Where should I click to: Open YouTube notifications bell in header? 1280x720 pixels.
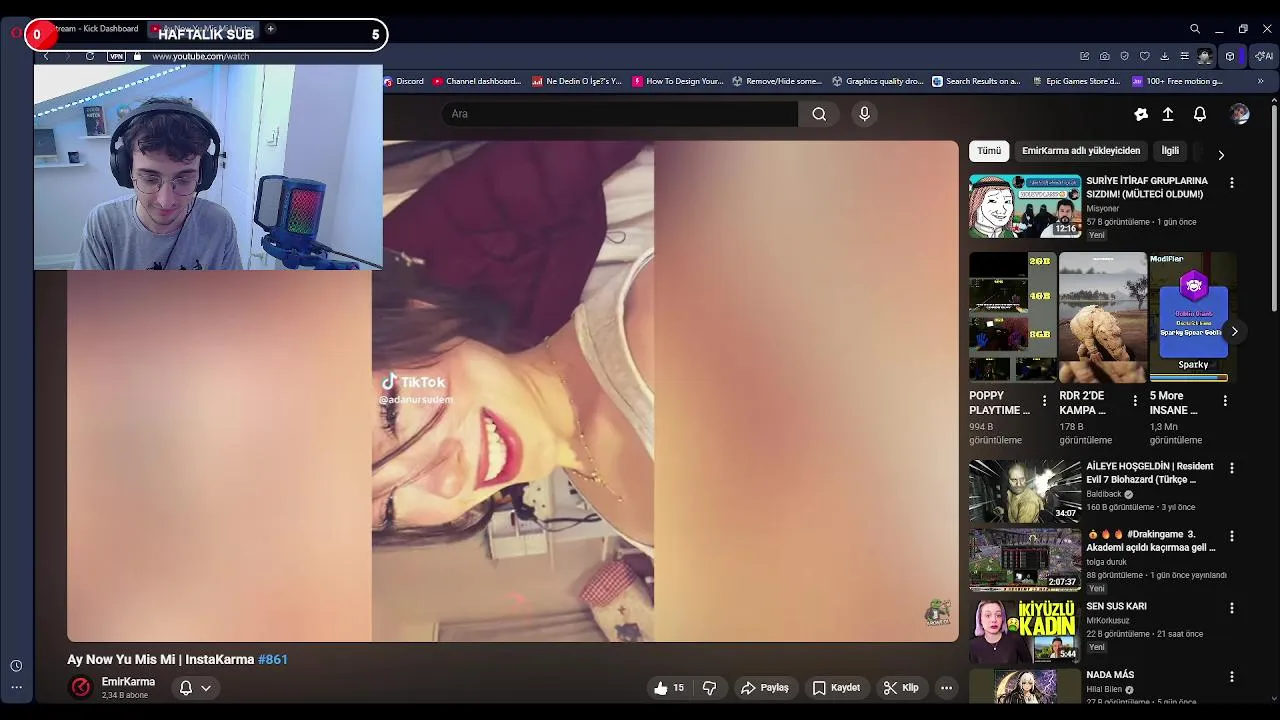pos(1200,114)
